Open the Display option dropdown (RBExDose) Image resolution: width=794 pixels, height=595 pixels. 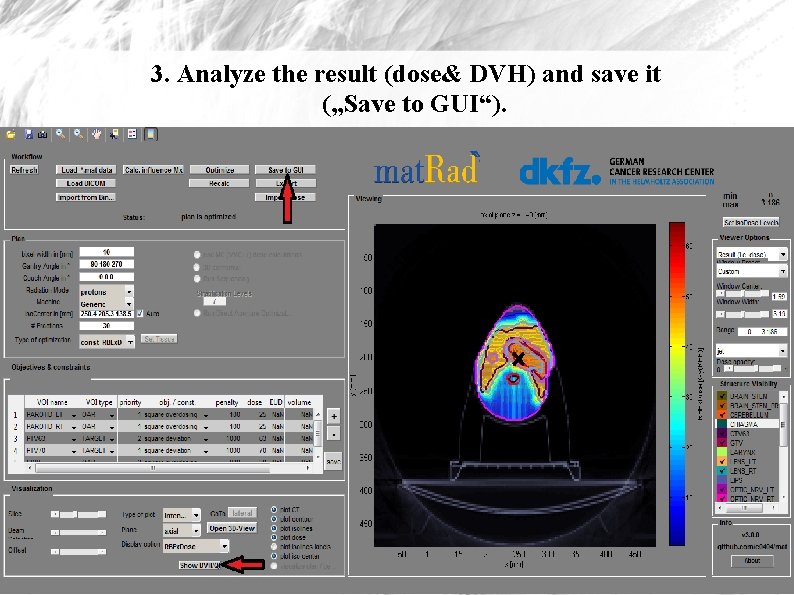[x=195, y=546]
